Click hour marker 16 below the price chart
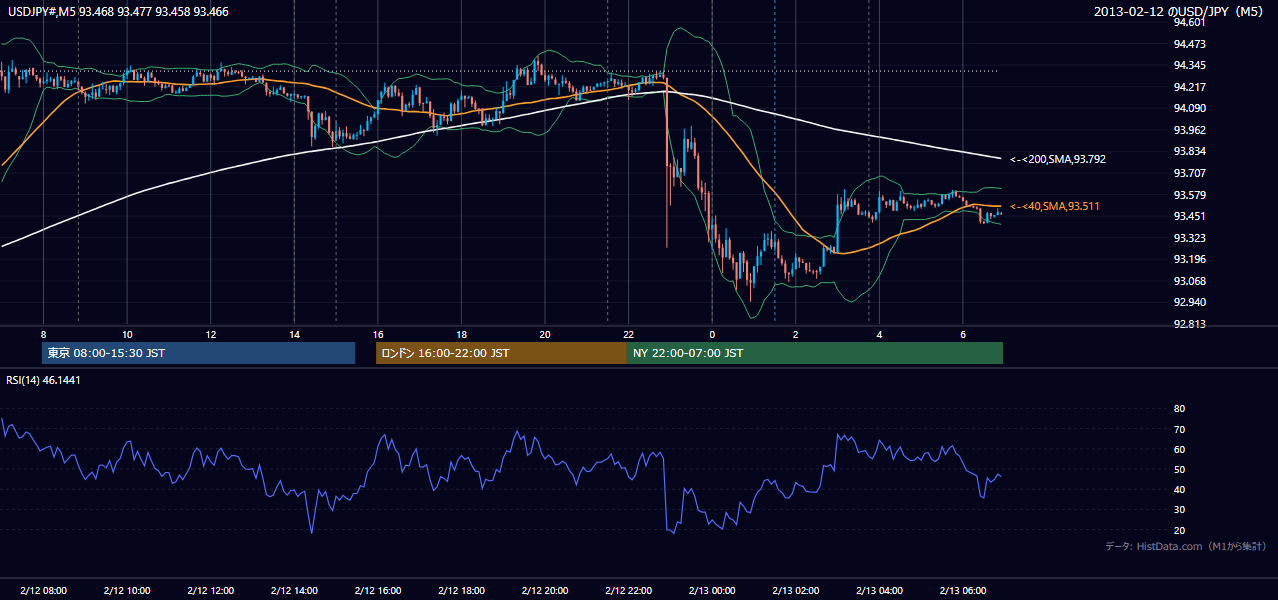 coord(378,334)
